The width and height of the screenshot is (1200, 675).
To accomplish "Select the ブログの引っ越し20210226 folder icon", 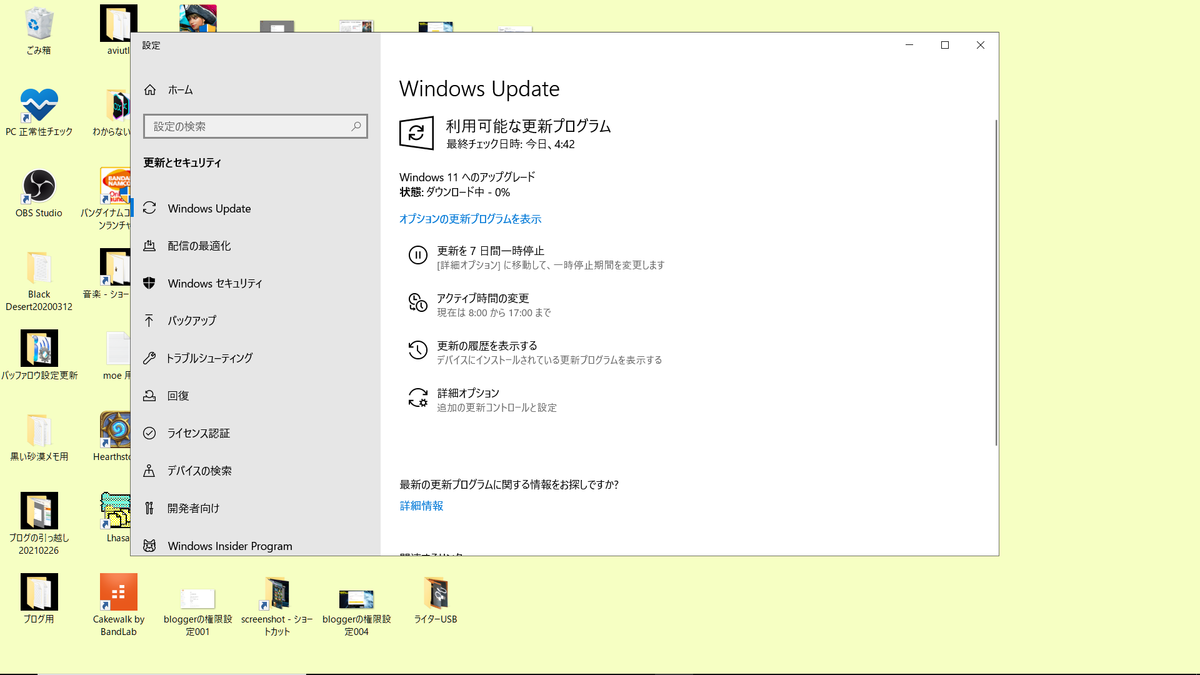I will tap(39, 511).
